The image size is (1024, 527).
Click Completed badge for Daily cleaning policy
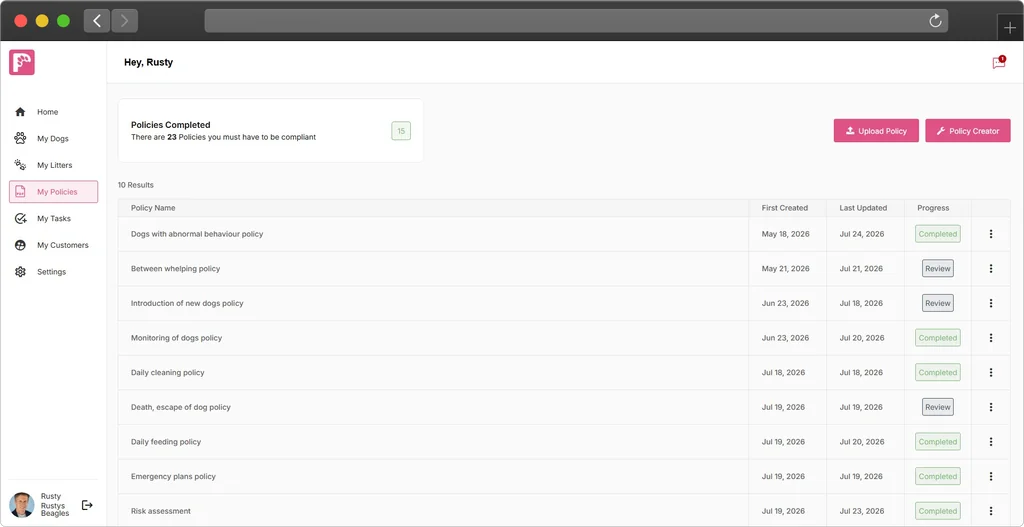[x=938, y=372]
